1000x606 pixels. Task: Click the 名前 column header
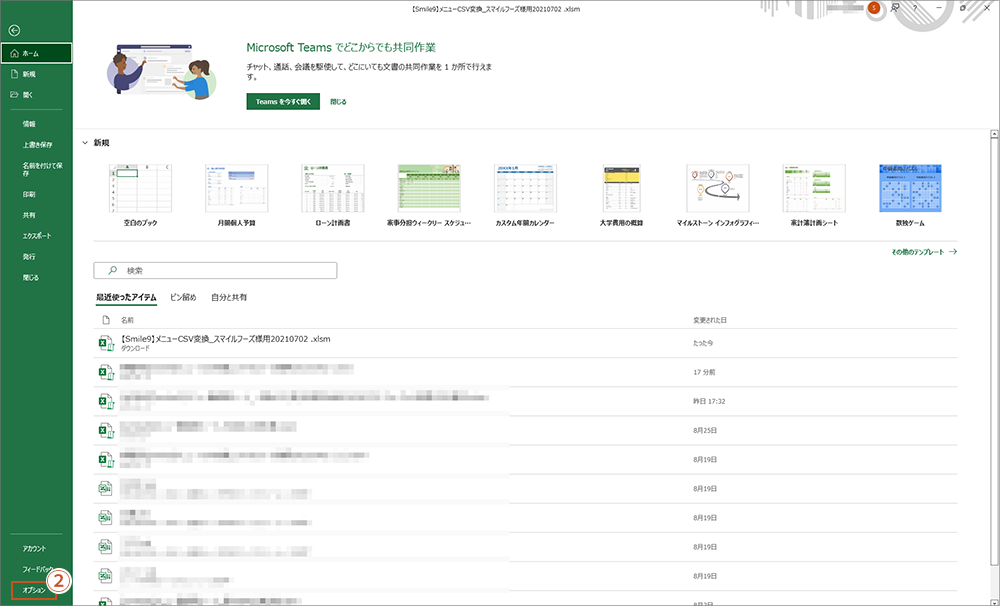[128, 320]
